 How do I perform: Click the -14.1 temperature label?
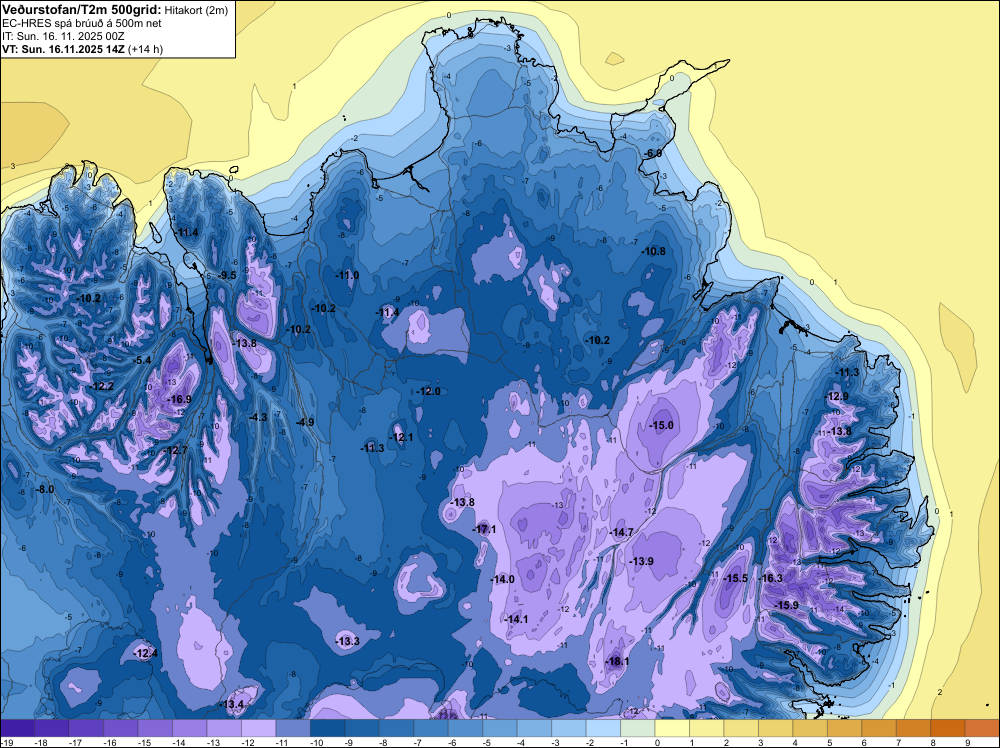(515, 619)
